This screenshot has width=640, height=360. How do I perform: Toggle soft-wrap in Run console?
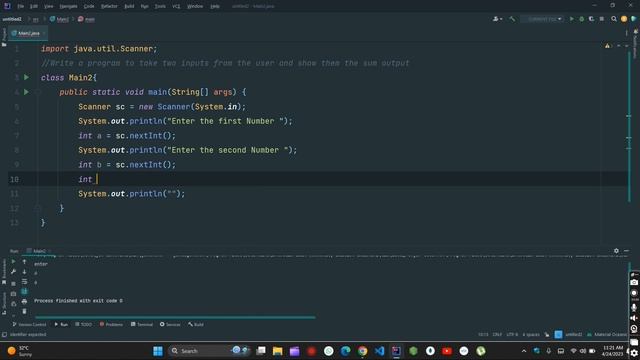(x=24, y=282)
